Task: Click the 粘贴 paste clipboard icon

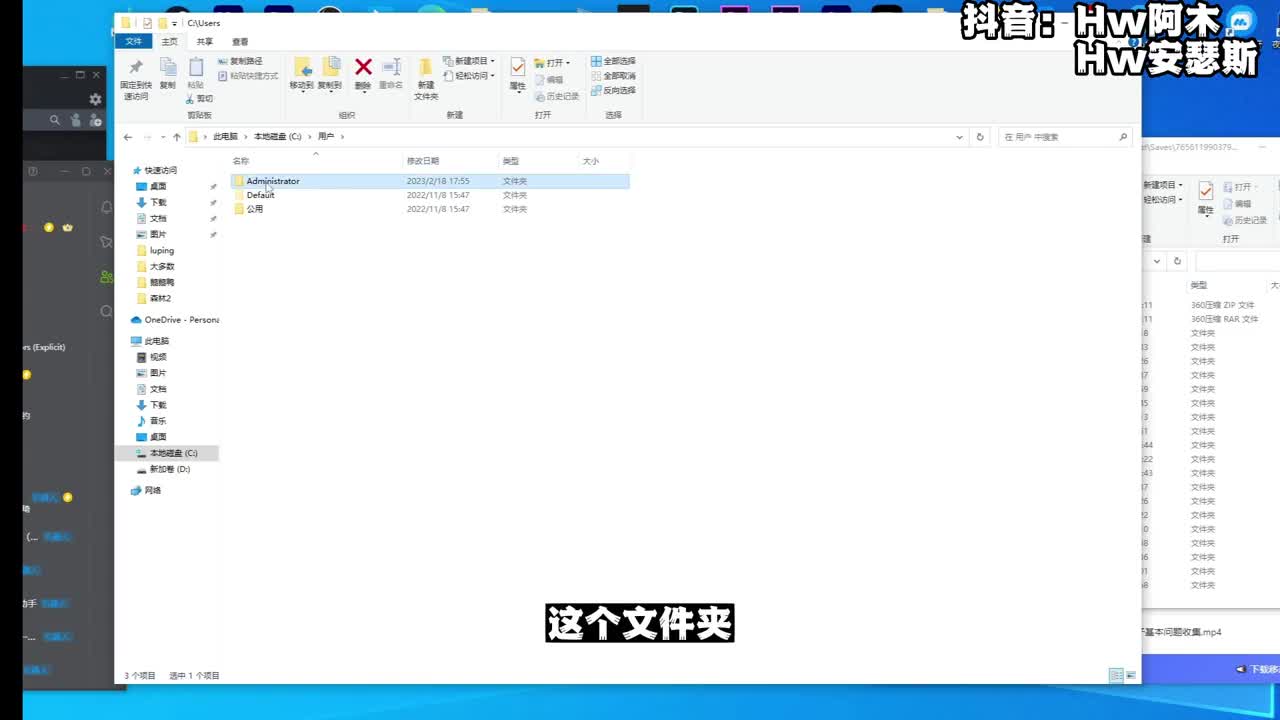Action: [x=196, y=68]
